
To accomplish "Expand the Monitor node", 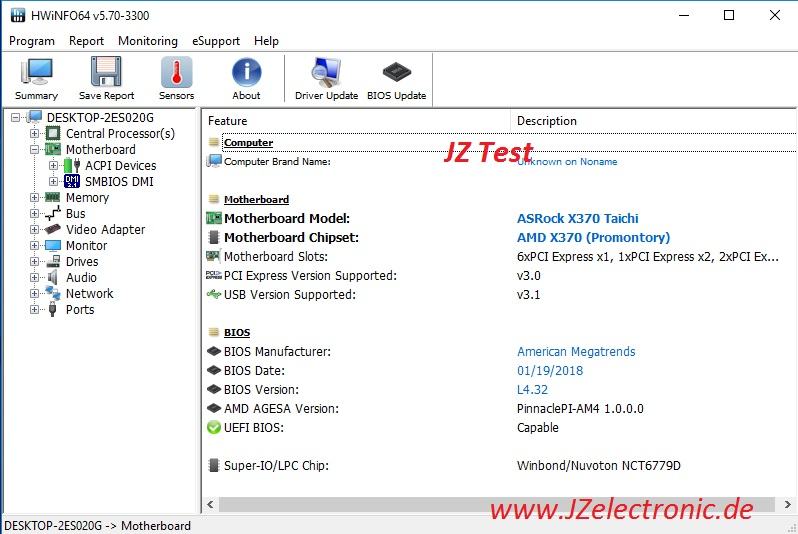I will (x=34, y=245).
